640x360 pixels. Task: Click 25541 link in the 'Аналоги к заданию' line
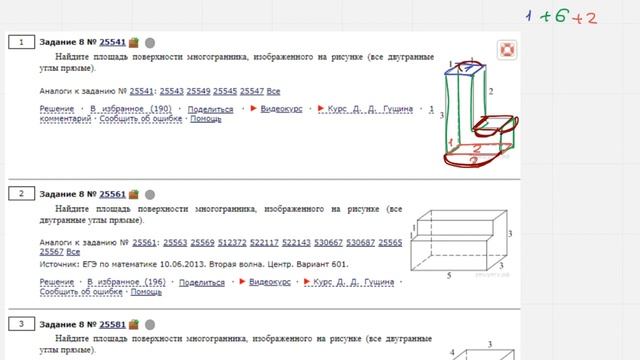[x=141, y=91]
